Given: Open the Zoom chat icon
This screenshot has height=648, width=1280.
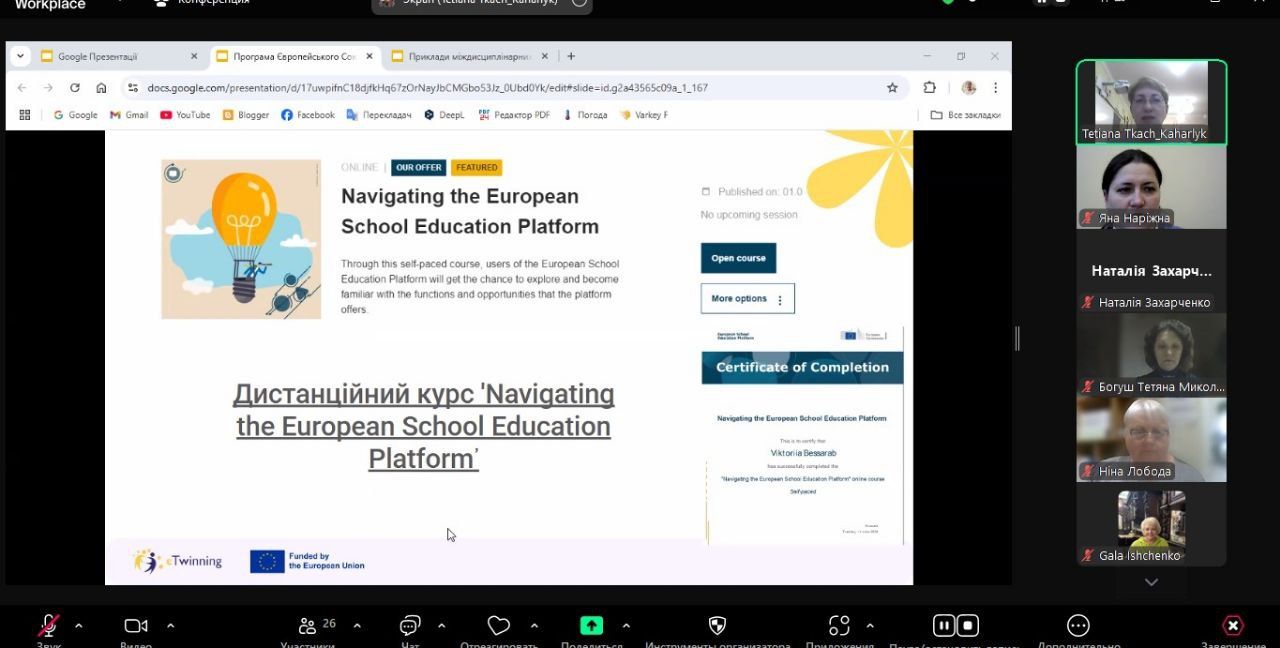Looking at the screenshot, I should (410, 626).
